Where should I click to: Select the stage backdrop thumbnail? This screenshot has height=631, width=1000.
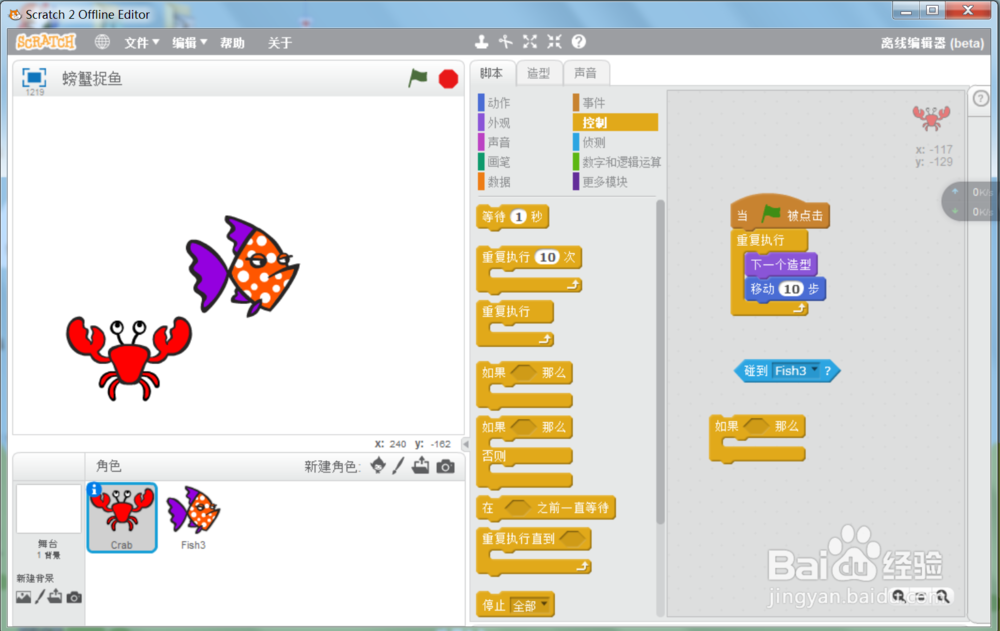coord(48,509)
